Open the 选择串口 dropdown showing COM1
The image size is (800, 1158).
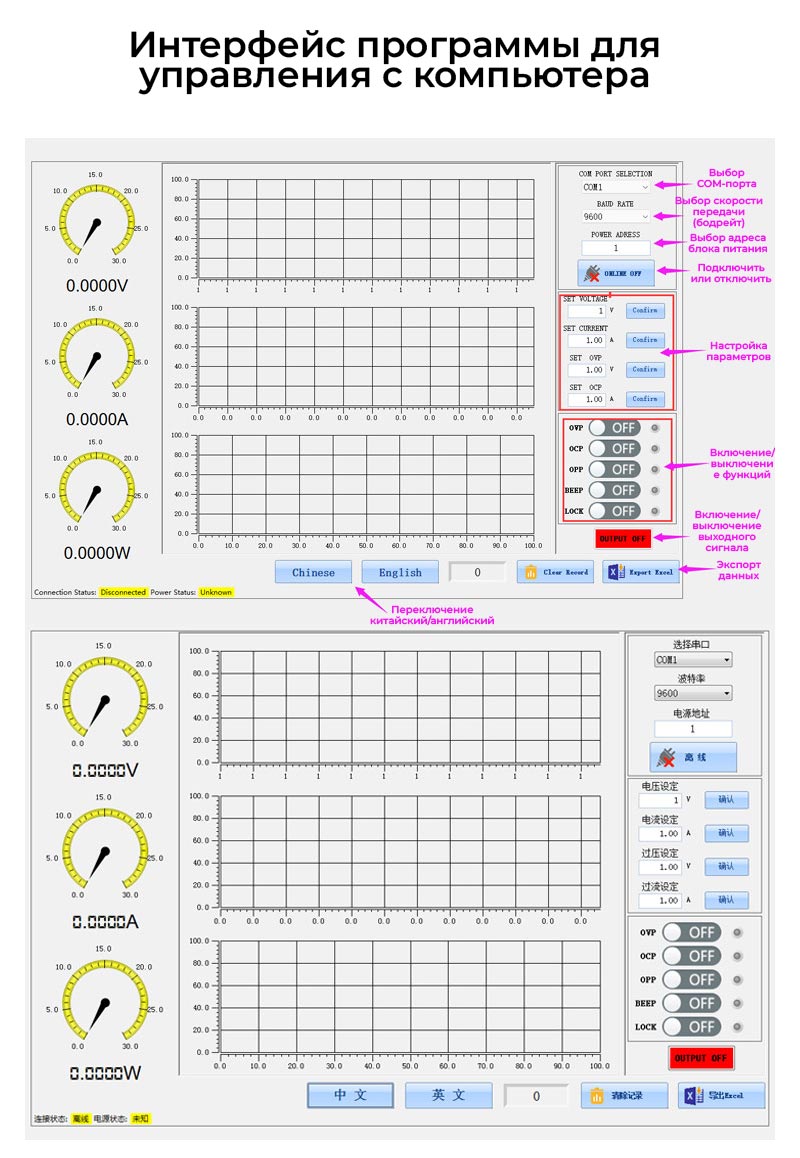click(x=692, y=660)
